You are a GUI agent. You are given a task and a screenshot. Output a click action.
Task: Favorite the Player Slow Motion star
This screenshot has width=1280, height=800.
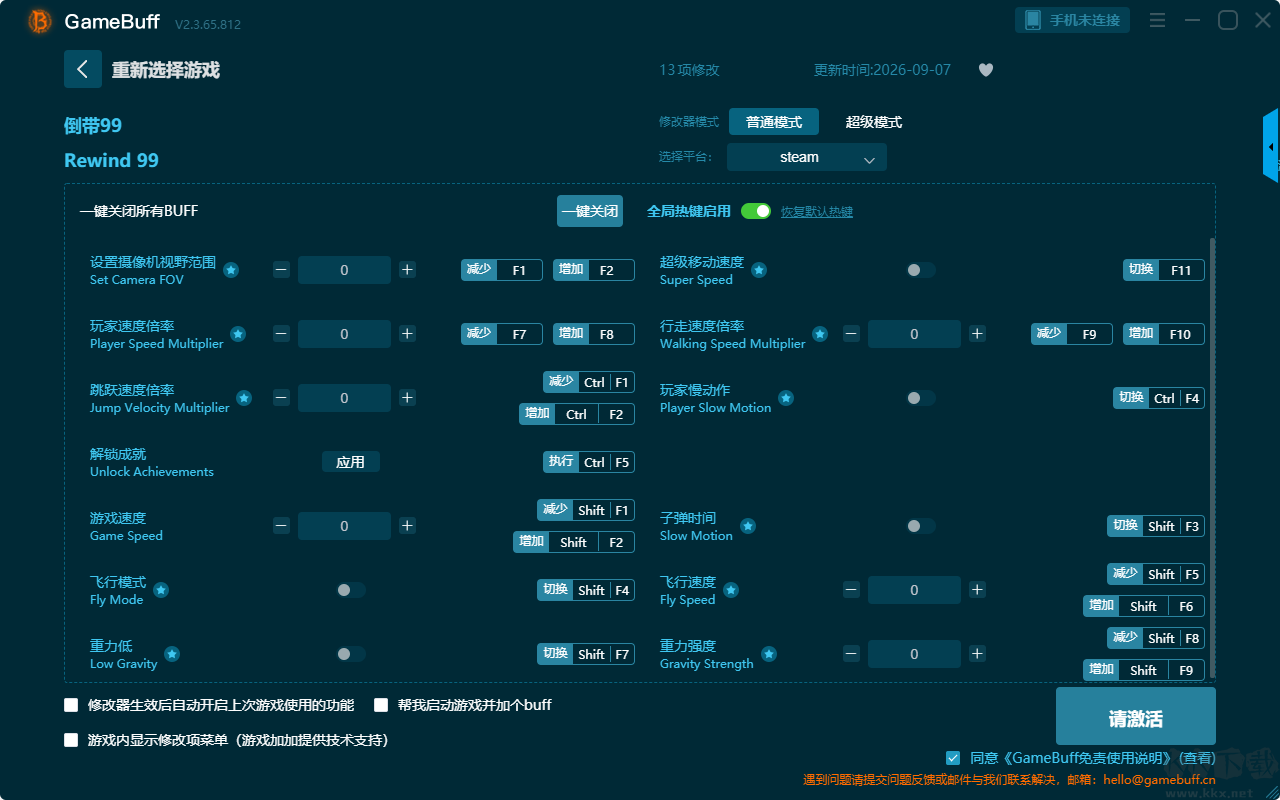(x=786, y=398)
